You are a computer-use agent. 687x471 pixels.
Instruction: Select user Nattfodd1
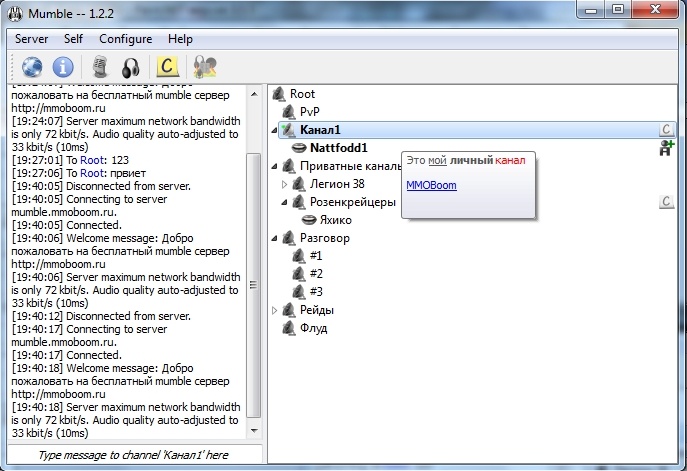(x=339, y=148)
